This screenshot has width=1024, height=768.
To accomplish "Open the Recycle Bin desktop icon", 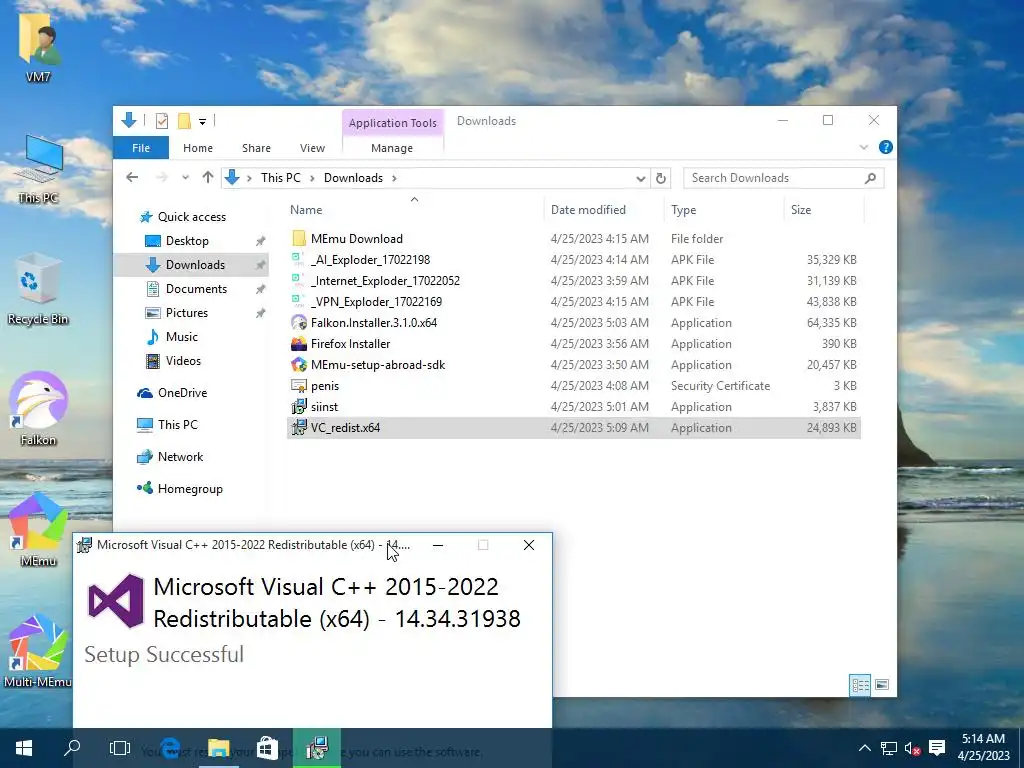I will pyautogui.click(x=39, y=289).
